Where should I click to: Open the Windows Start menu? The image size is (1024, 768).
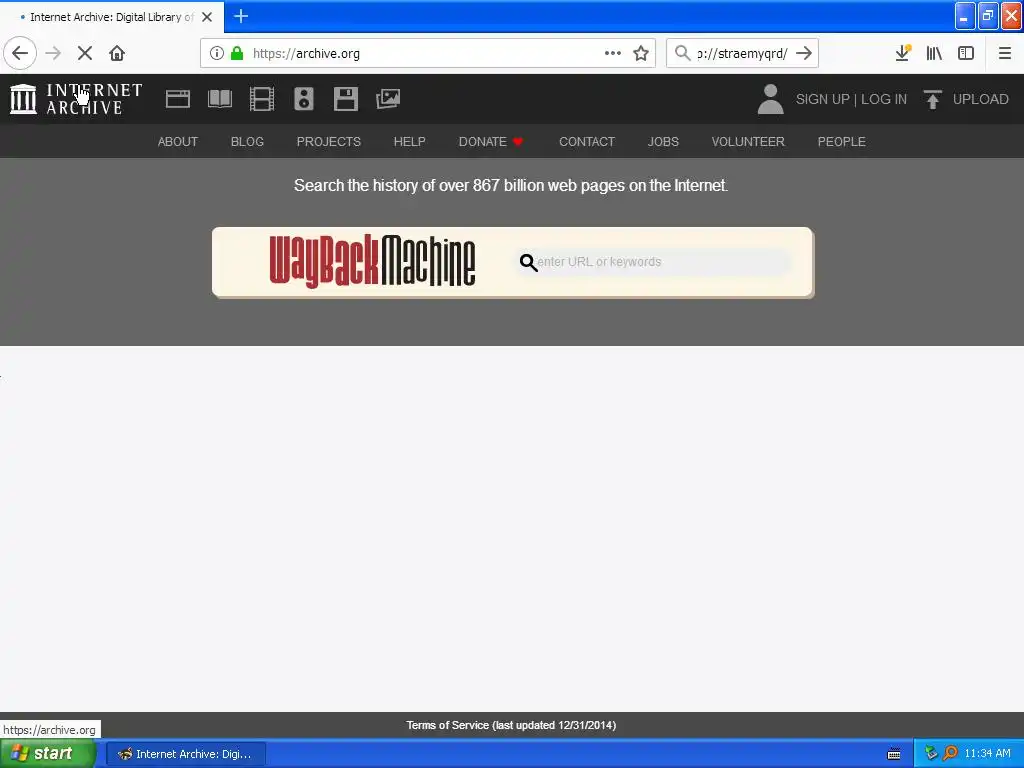47,754
